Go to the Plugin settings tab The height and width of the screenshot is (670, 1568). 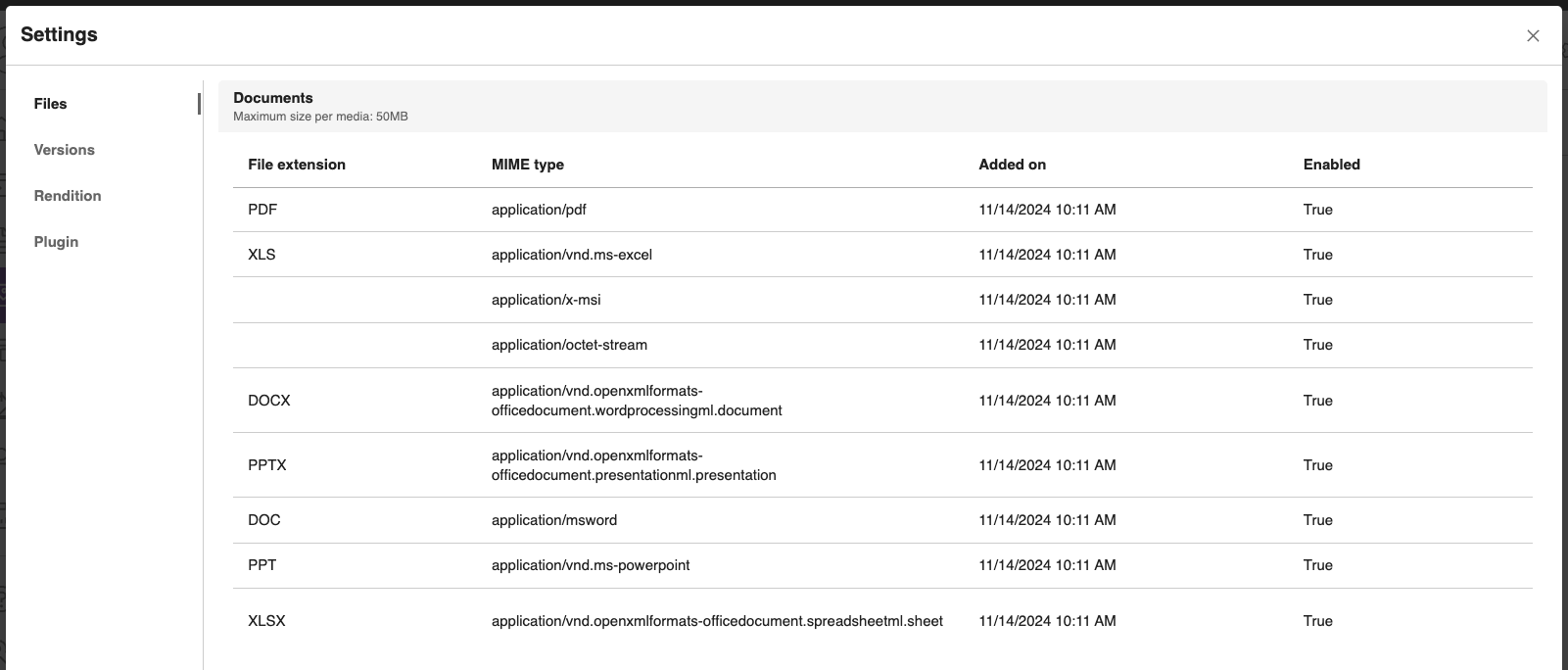tap(56, 242)
